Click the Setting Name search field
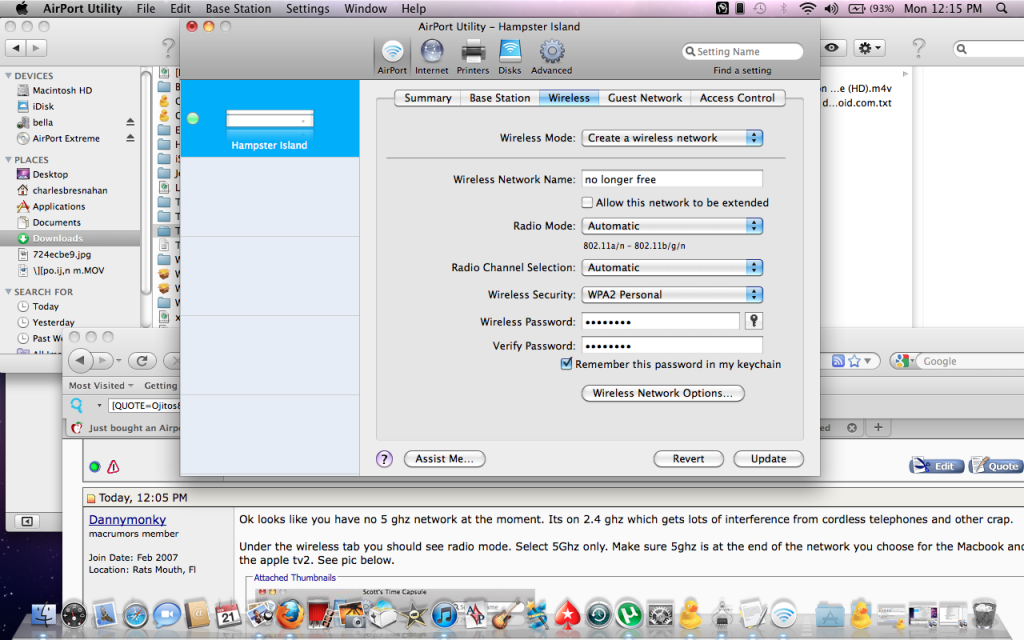Screen dimensions: 1024x640 (x=743, y=52)
